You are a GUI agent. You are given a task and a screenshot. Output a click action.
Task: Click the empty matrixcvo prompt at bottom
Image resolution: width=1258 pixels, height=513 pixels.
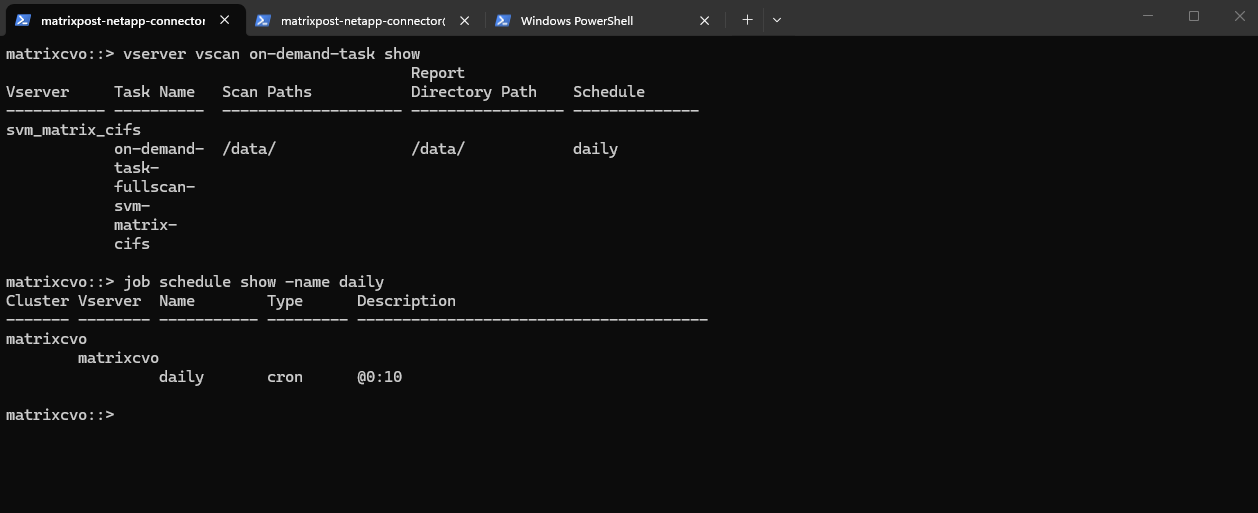click(60, 415)
